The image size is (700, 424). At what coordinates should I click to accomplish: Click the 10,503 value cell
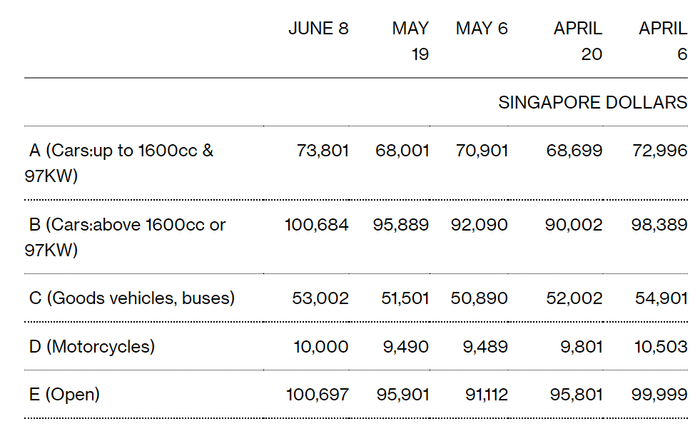[x=661, y=346]
